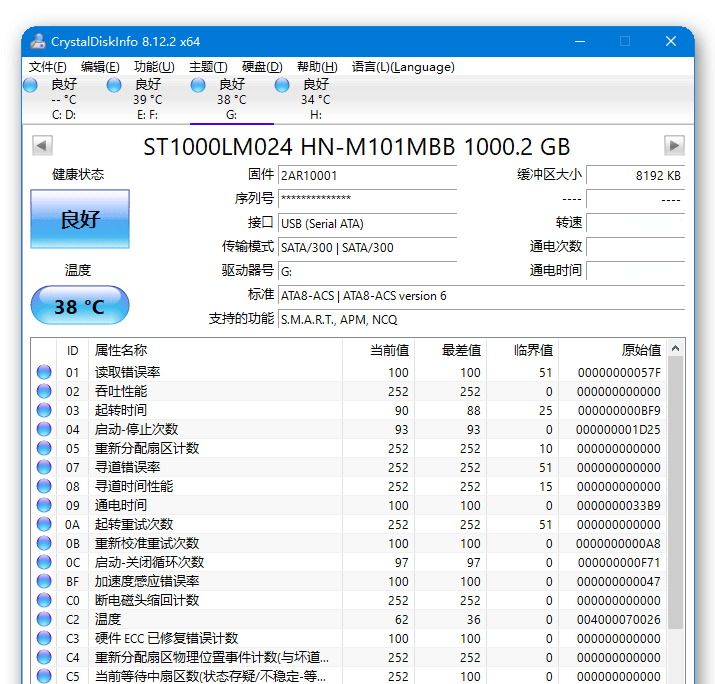Click the 属性名称 column header
715x684 pixels.
pyautogui.click(x=215, y=350)
